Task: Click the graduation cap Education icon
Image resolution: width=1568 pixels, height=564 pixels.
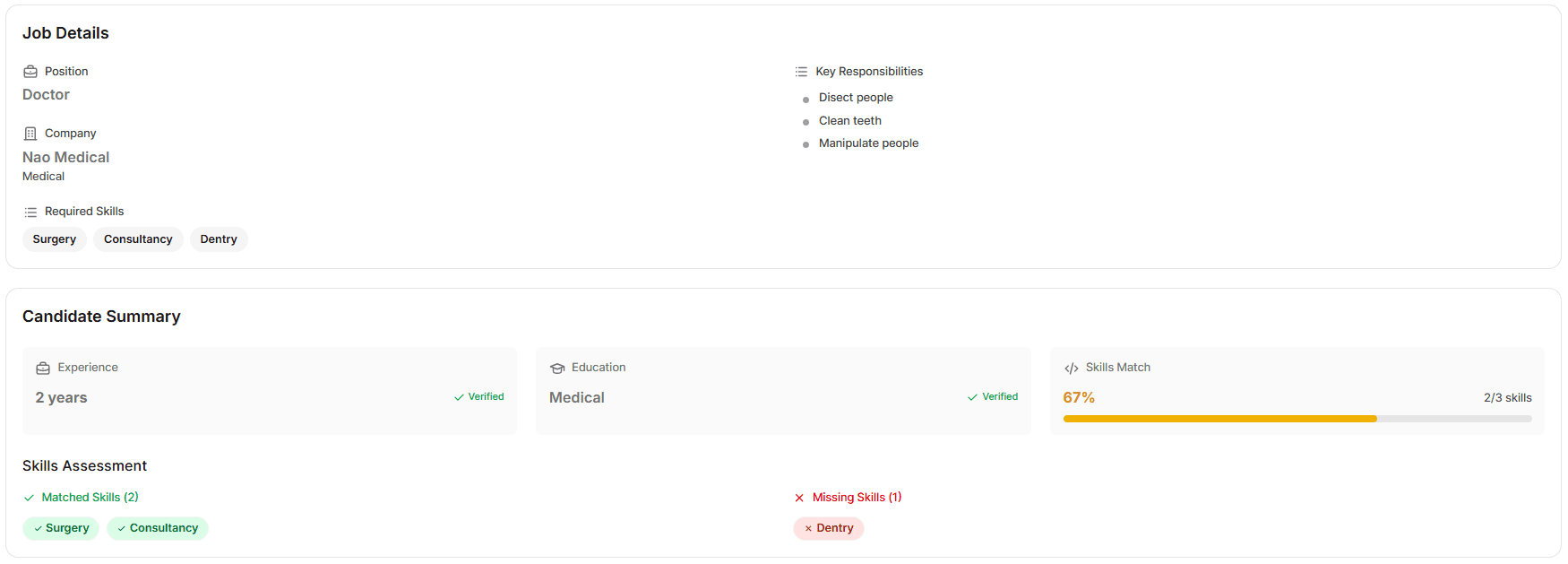Action: click(557, 369)
